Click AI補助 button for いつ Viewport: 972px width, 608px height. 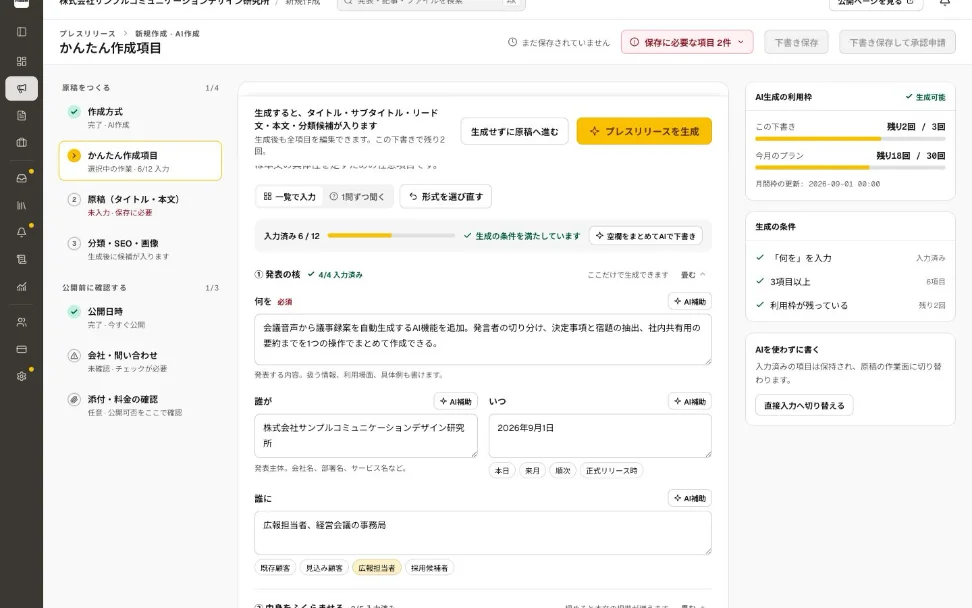689,401
